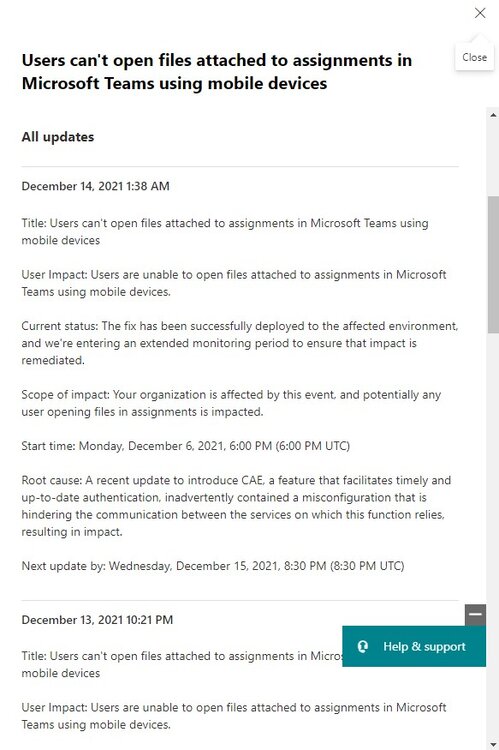This screenshot has height=750, width=499.
Task: Click the first User Impact paragraph
Action: [x=234, y=283]
